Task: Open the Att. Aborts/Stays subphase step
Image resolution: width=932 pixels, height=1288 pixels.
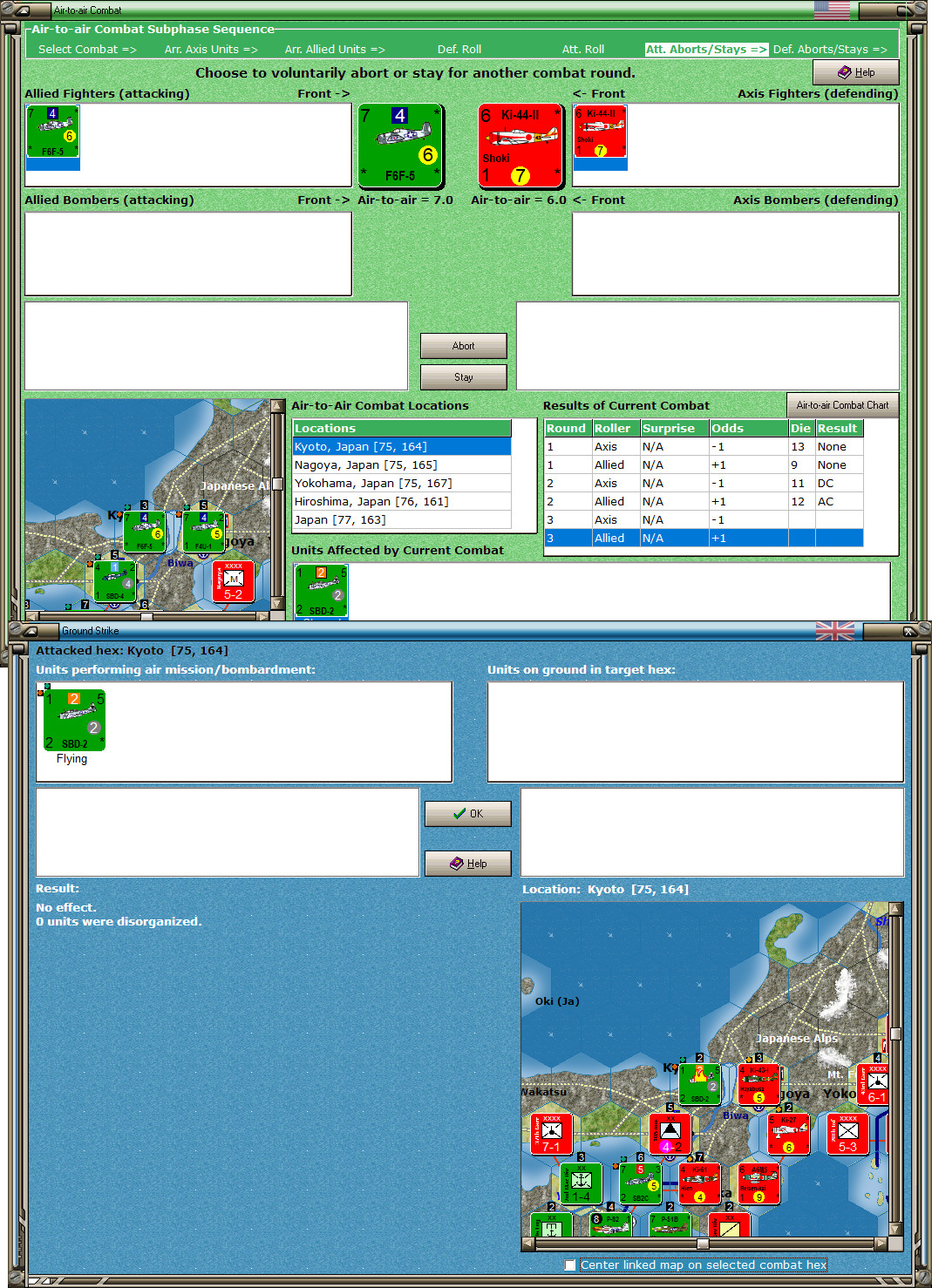Action: pos(706,50)
